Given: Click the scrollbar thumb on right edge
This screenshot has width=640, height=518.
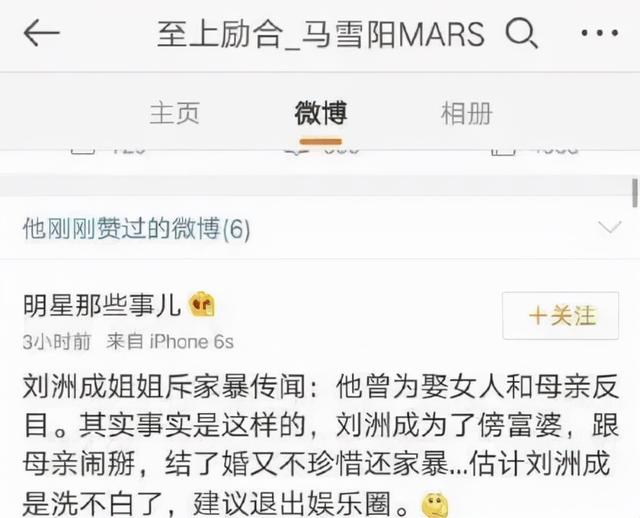Looking at the screenshot, I should coord(635,192).
